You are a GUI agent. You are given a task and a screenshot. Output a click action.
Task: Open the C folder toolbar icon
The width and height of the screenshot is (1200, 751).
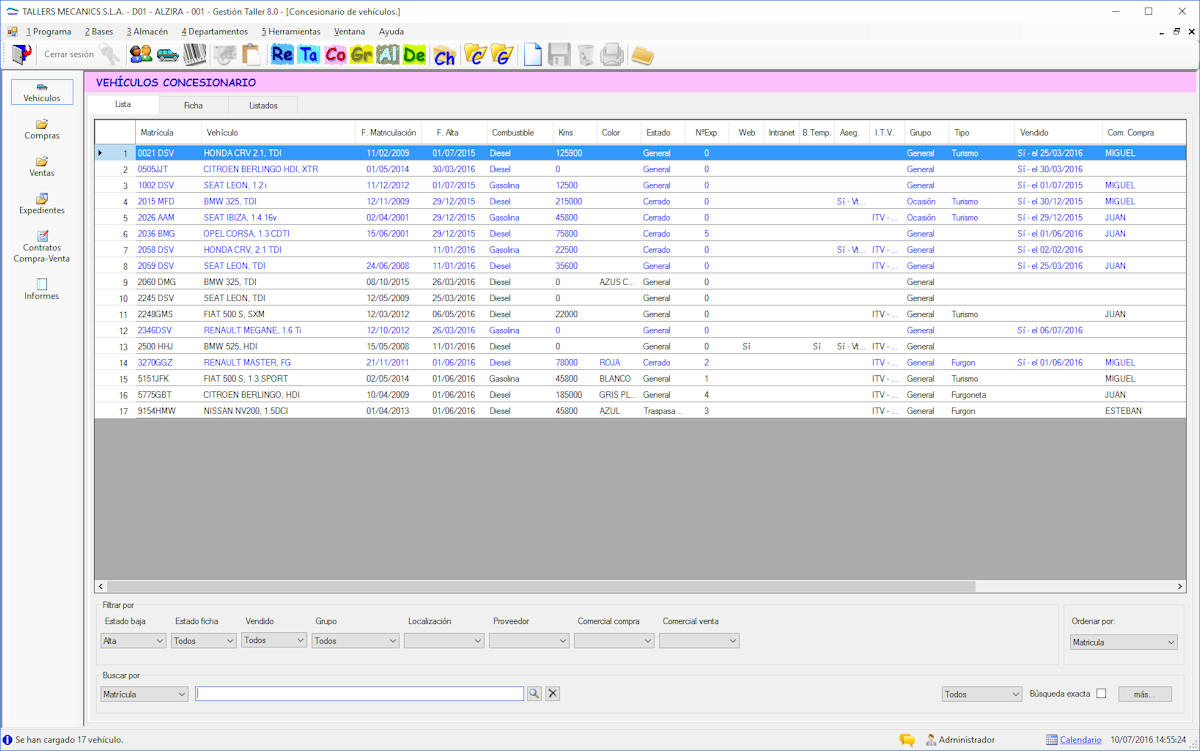475,55
